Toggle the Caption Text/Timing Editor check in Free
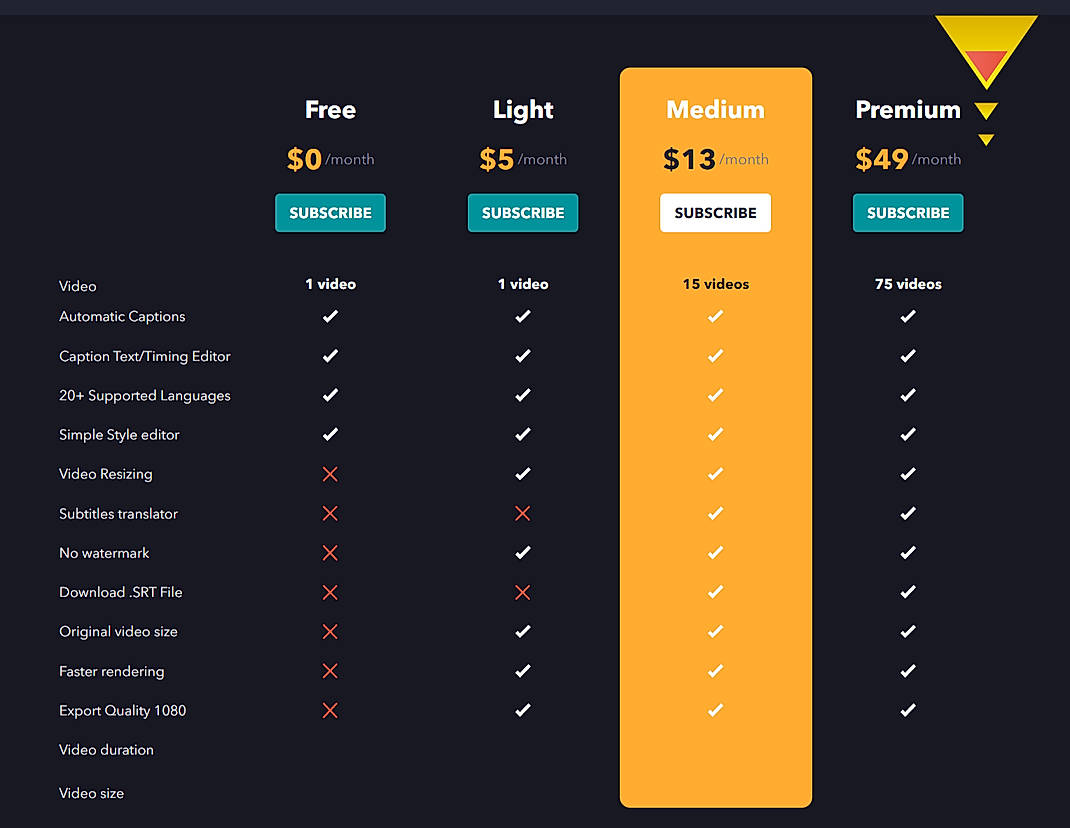 pos(330,355)
